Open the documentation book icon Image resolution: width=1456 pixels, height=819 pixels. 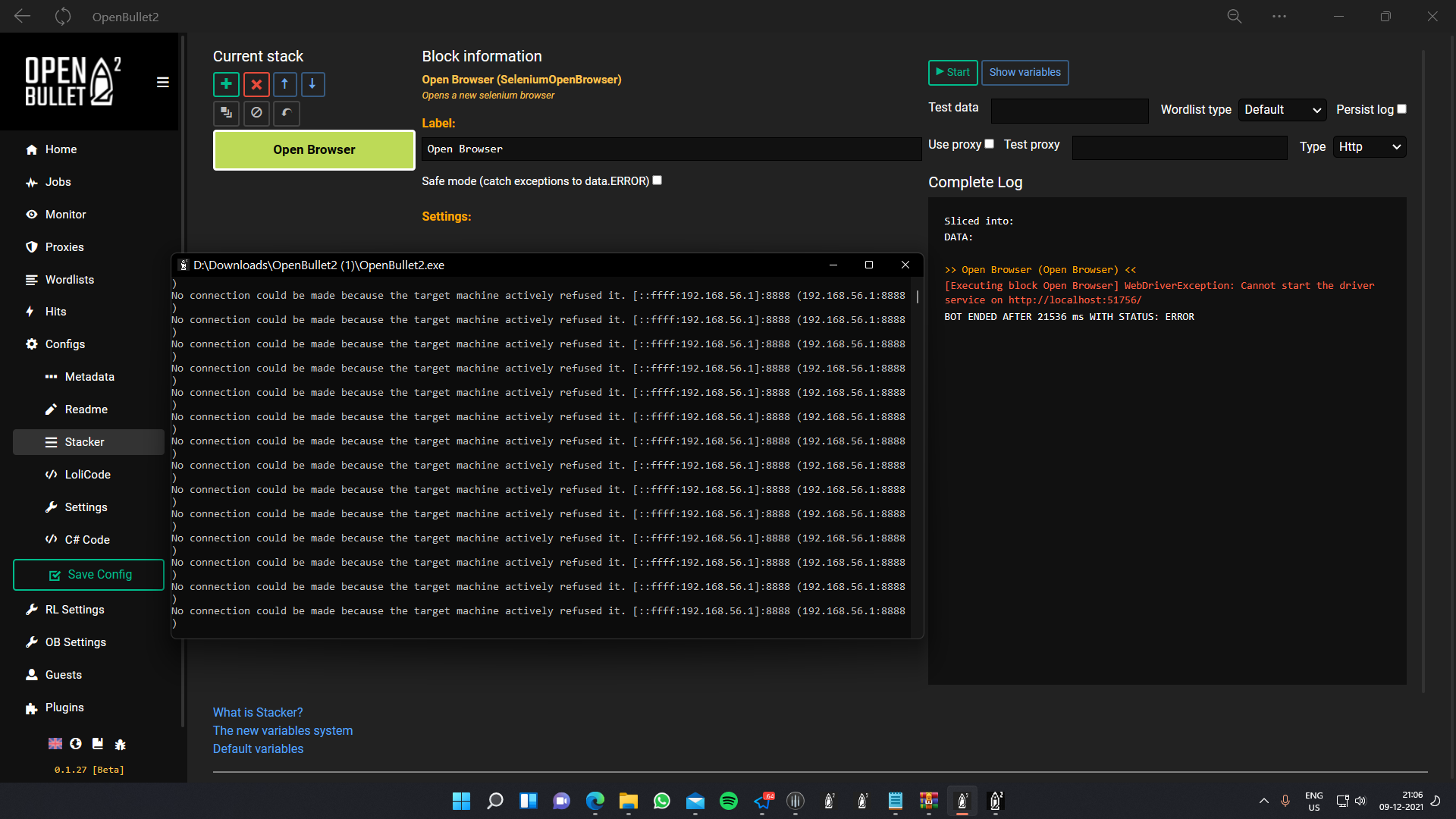(97, 744)
